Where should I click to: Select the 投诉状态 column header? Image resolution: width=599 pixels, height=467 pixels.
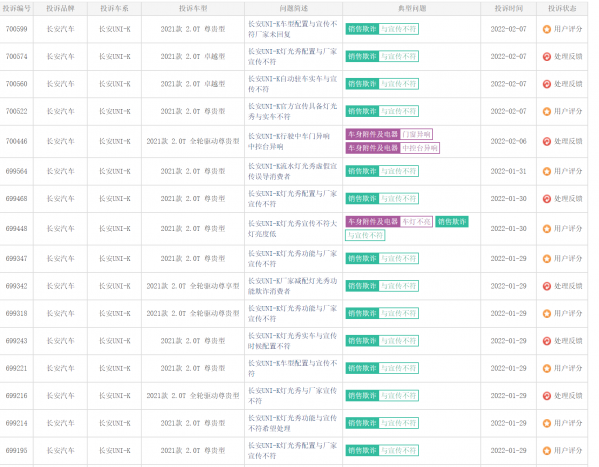[562, 8]
